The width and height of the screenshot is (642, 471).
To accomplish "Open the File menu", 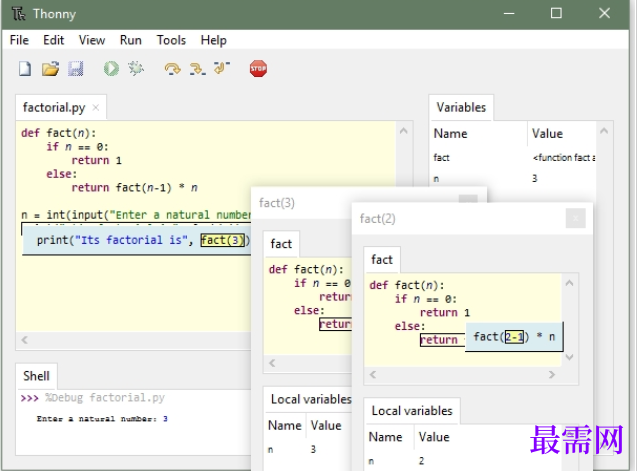I will coord(19,40).
